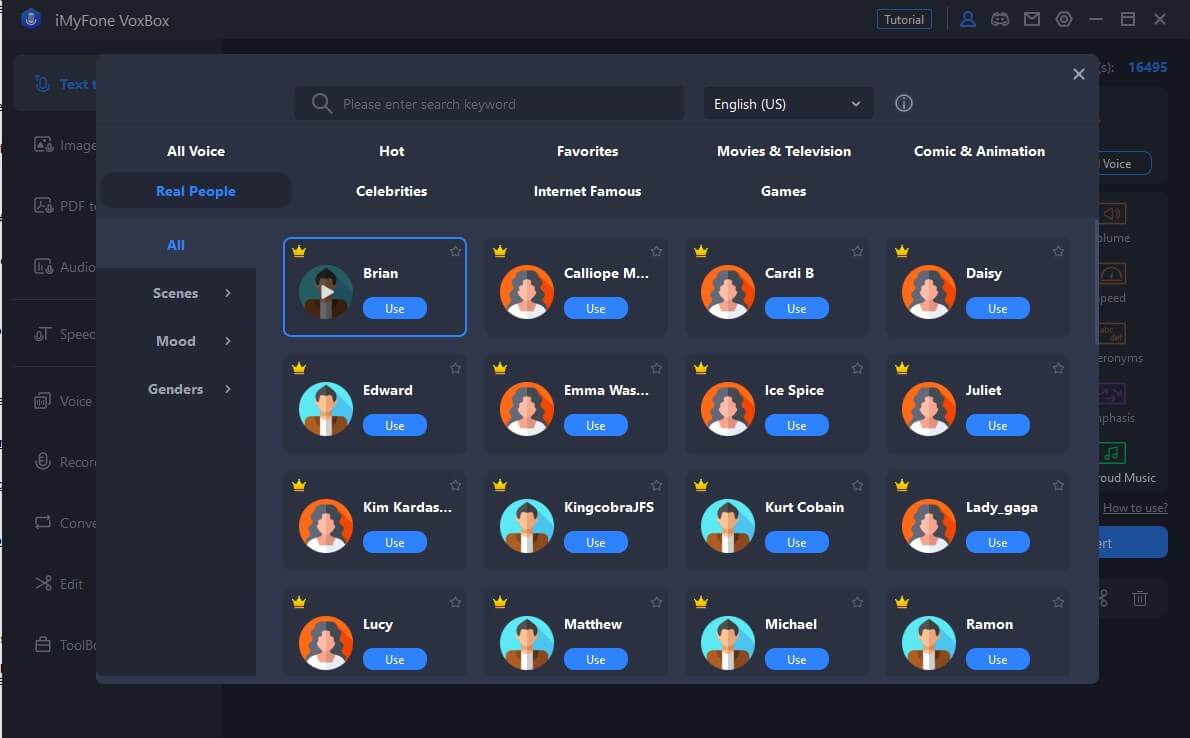Viewport: 1190px width, 738px height.
Task: Favorite the Brian voice with star
Action: [455, 251]
